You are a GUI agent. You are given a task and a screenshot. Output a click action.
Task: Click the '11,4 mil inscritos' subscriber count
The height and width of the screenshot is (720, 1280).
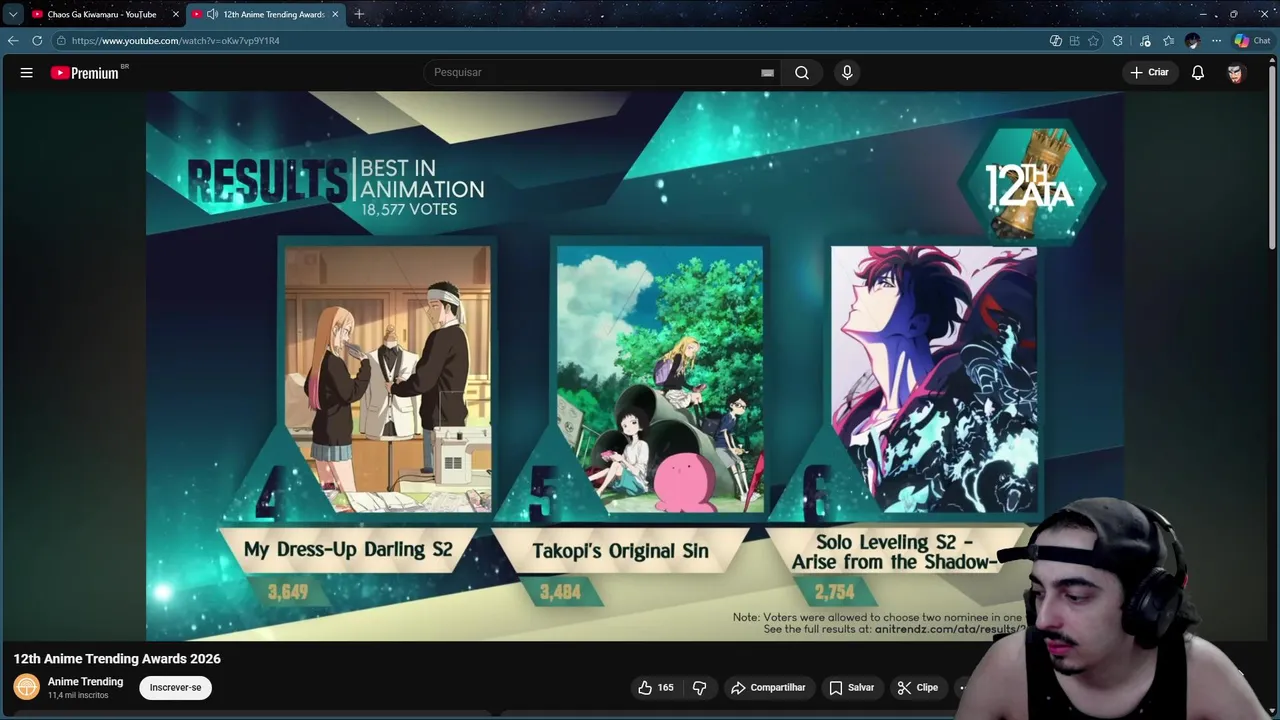click(78, 695)
